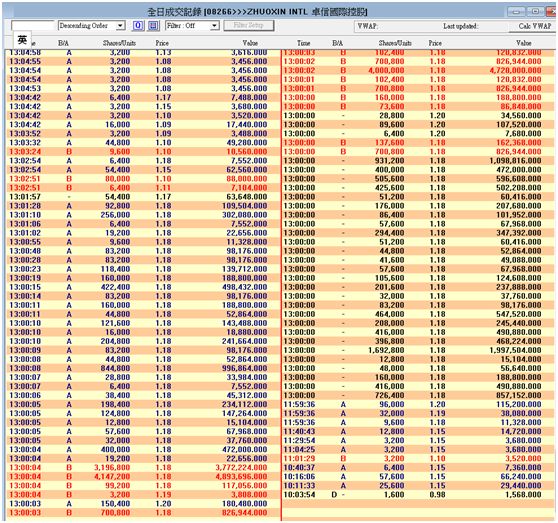The image size is (558, 523).
Task: Click the red value 4,720,000.000
Action: coord(516,70)
